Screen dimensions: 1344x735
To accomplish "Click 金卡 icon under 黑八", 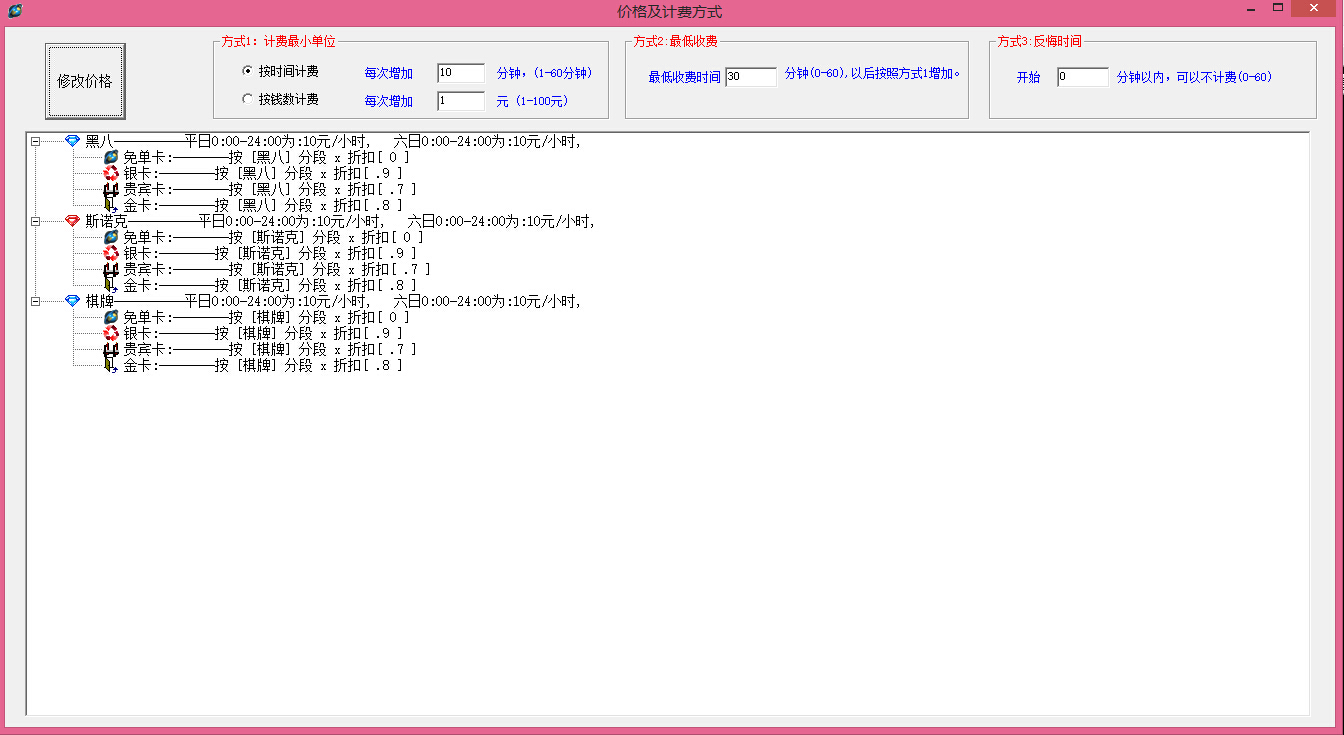I will (x=111, y=205).
